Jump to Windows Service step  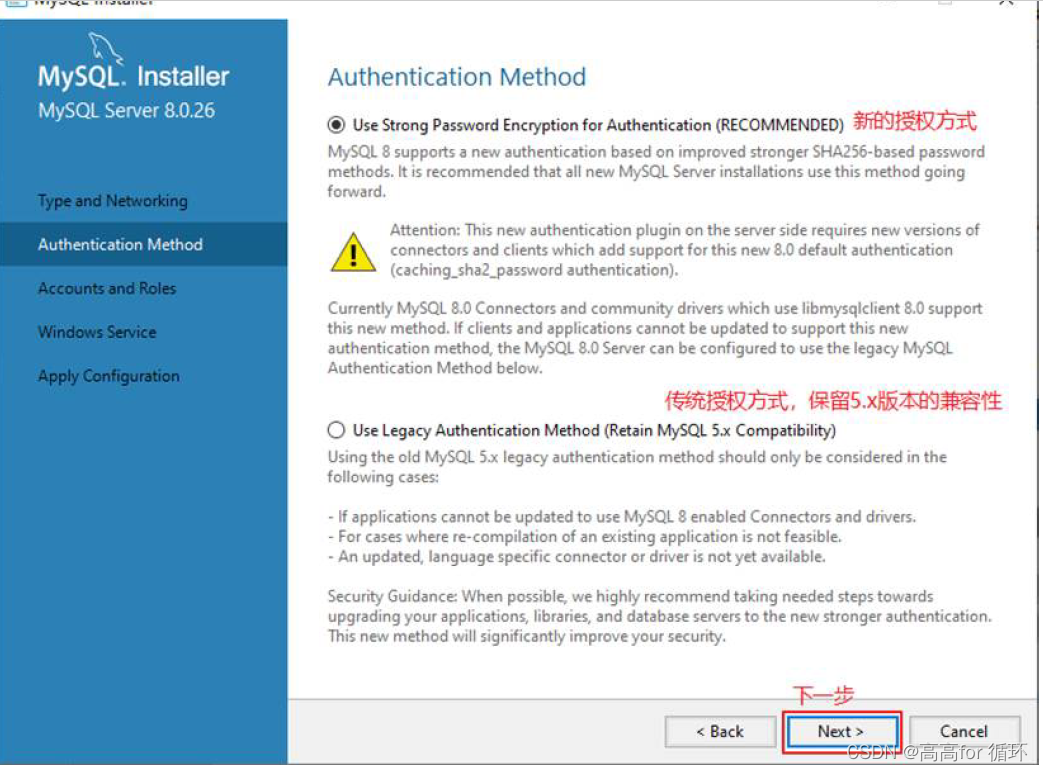pyautogui.click(x=97, y=332)
